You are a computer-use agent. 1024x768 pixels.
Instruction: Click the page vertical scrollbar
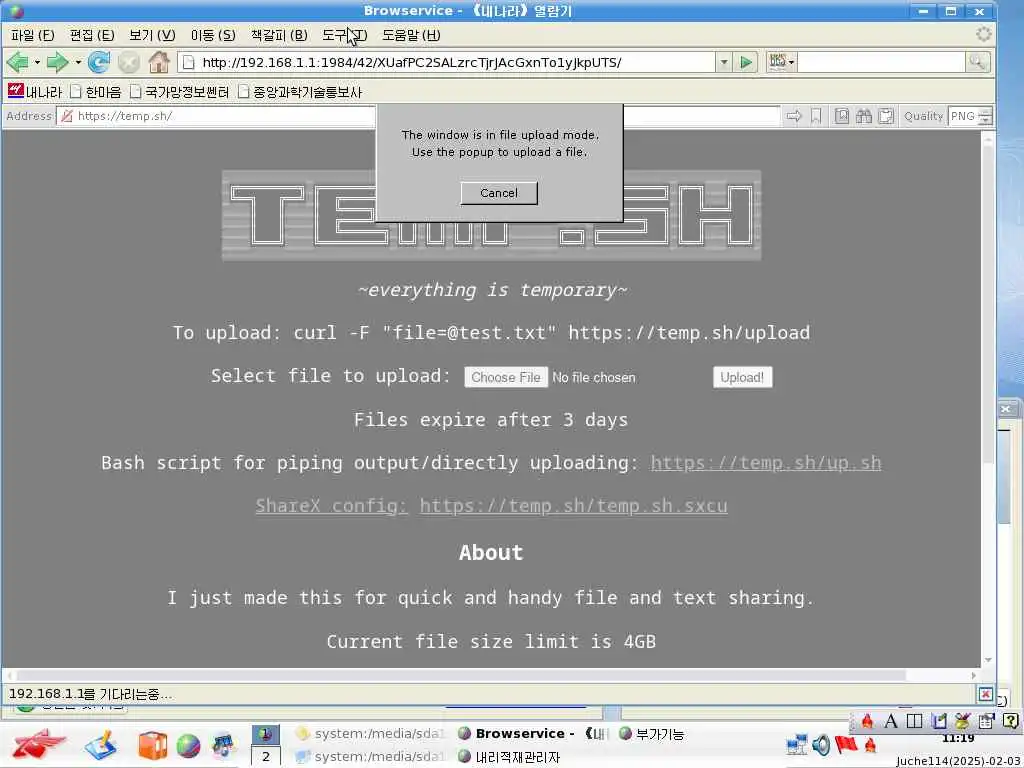click(987, 398)
